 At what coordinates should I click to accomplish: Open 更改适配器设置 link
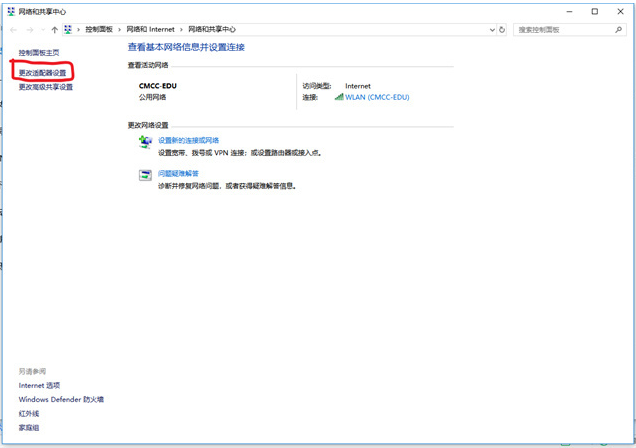pyautogui.click(x=42, y=73)
